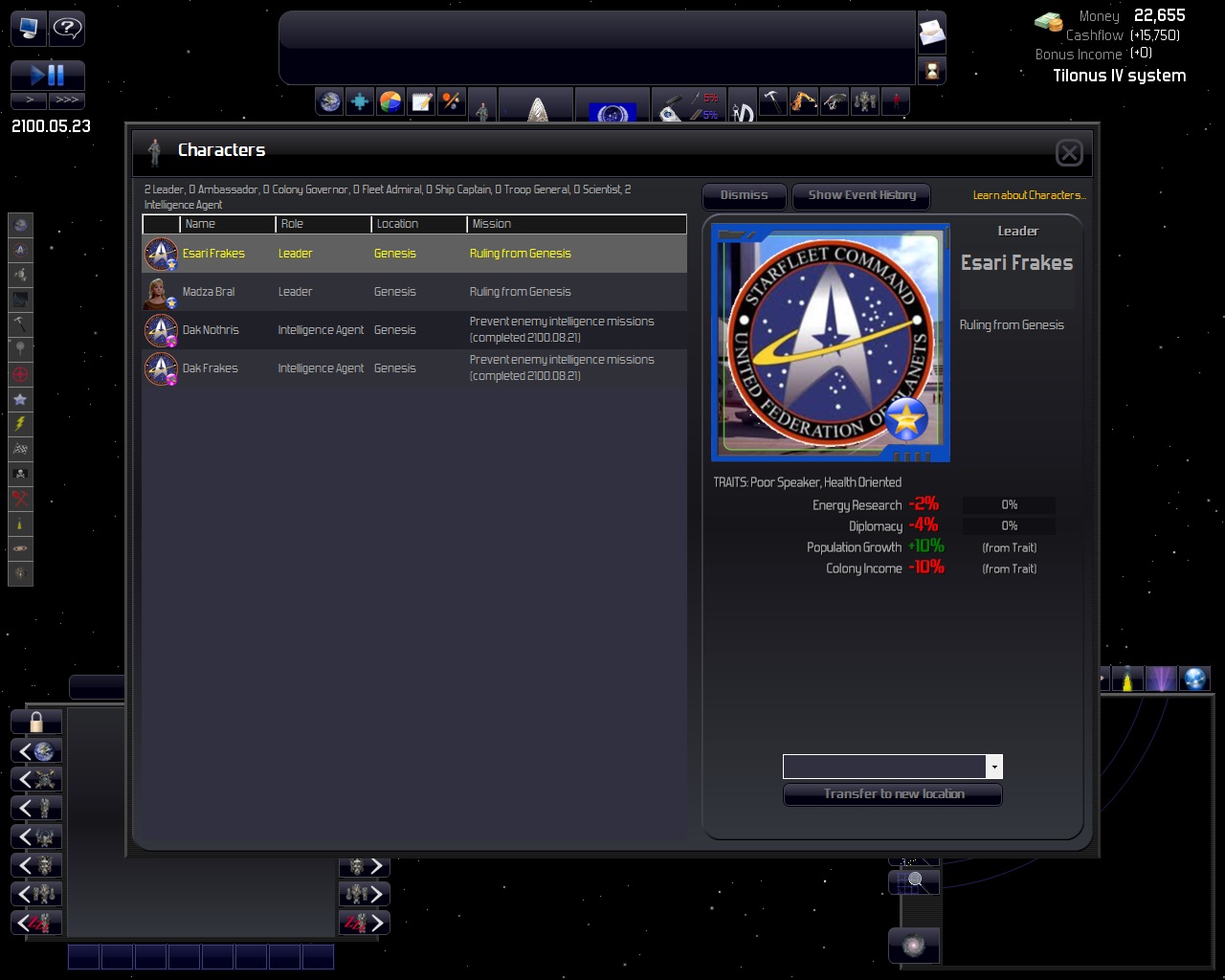This screenshot has height=980, width=1225.
Task: Open the drafting compass design icon
Action: click(743, 105)
